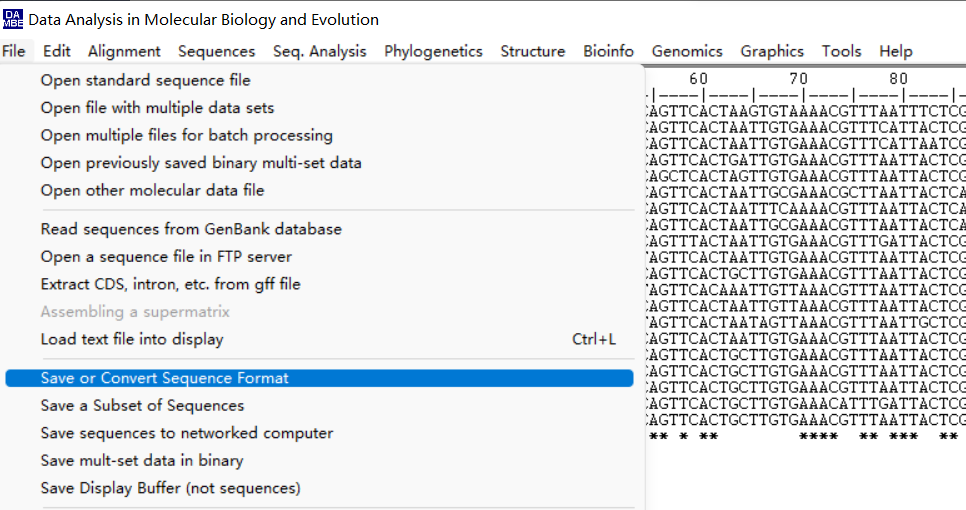This screenshot has height=510, width=966.
Task: Click Save or Convert Sequence Format
Action: point(165,378)
